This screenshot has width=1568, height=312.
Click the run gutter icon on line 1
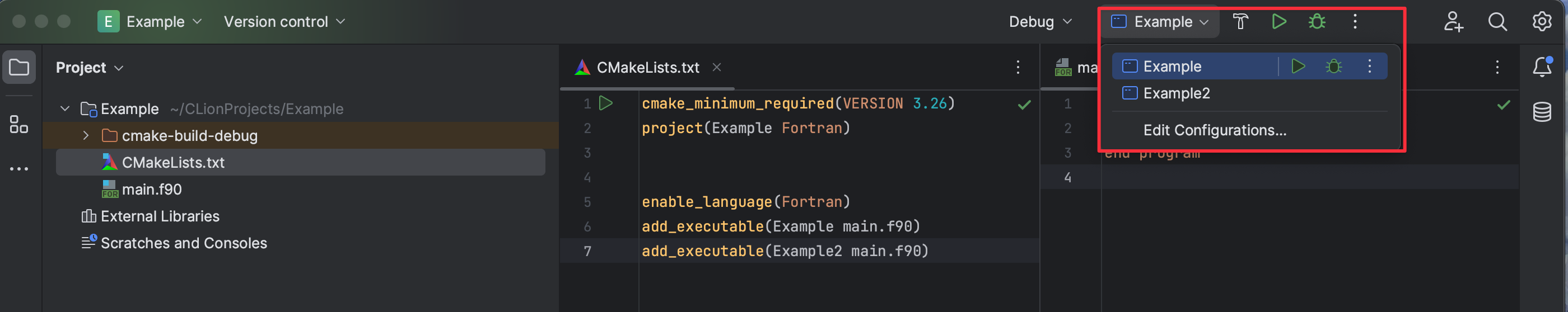tap(606, 103)
